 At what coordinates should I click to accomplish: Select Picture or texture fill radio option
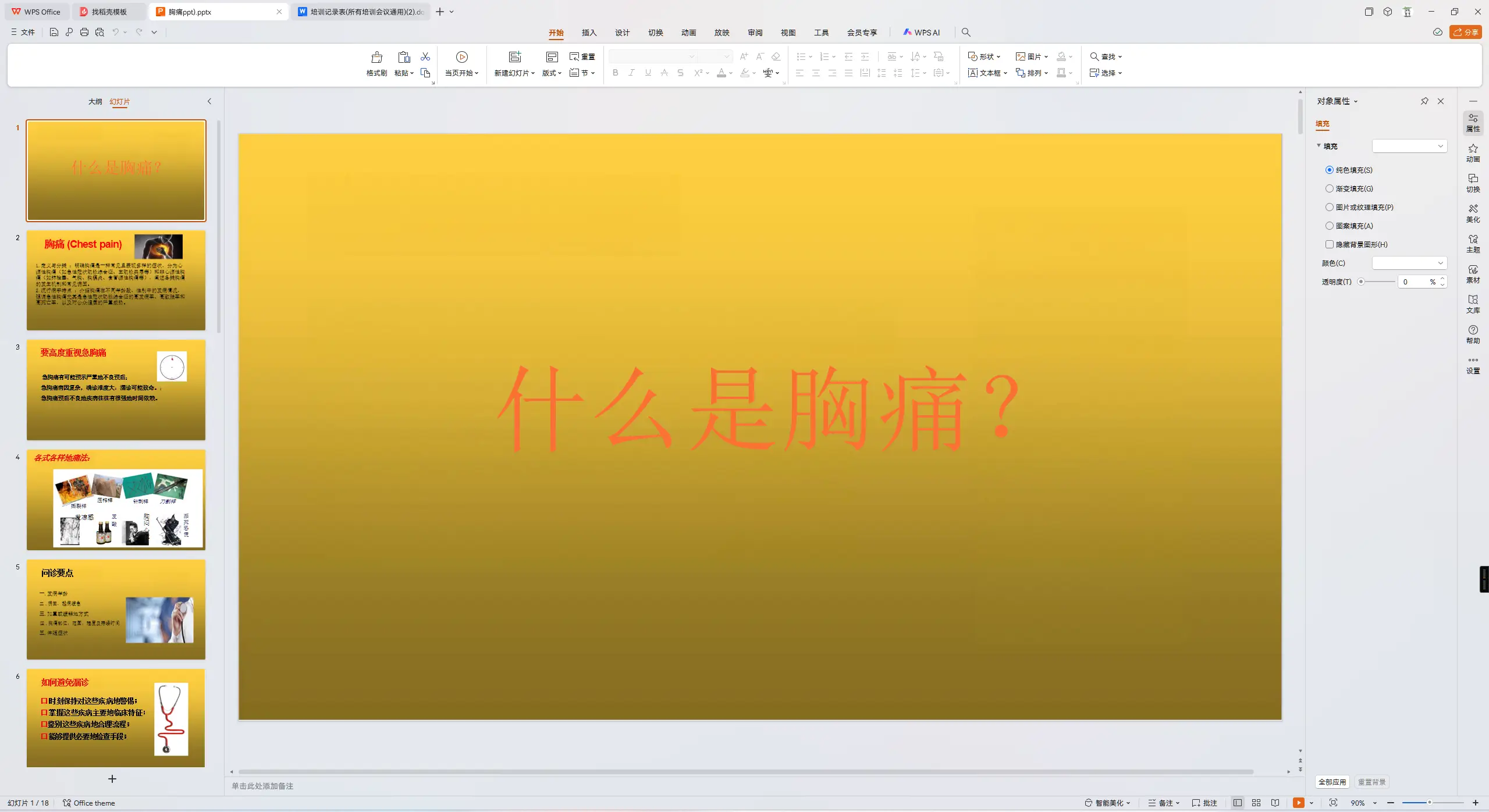[x=1329, y=207]
